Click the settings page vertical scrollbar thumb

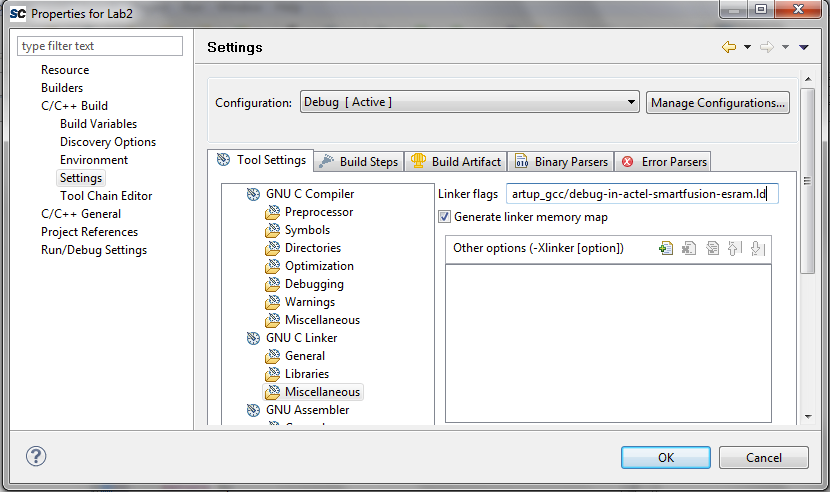pyautogui.click(x=807, y=181)
